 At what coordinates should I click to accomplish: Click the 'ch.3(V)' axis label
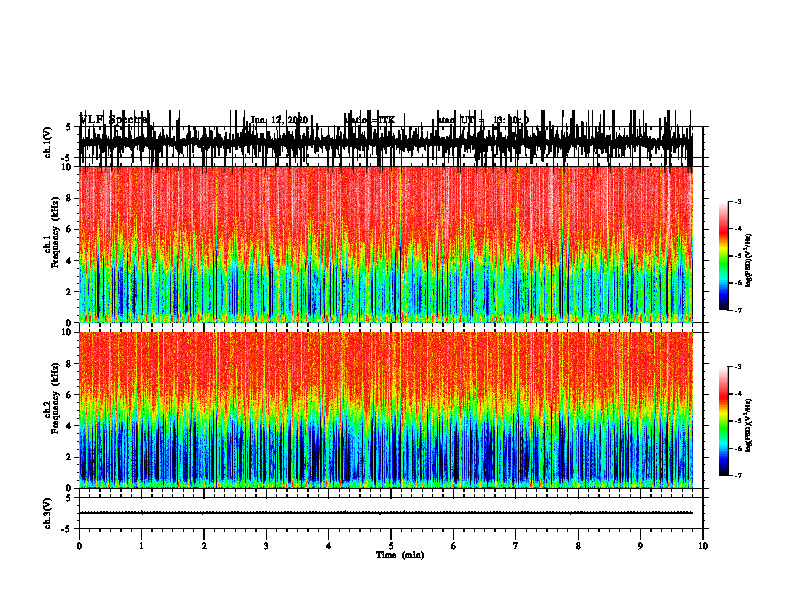48,513
